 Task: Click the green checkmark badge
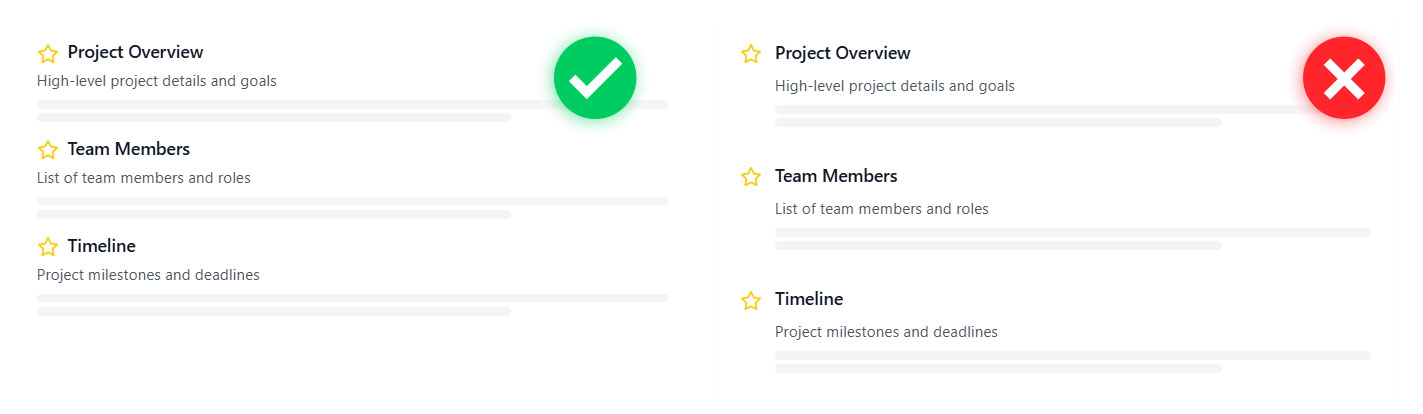point(595,78)
